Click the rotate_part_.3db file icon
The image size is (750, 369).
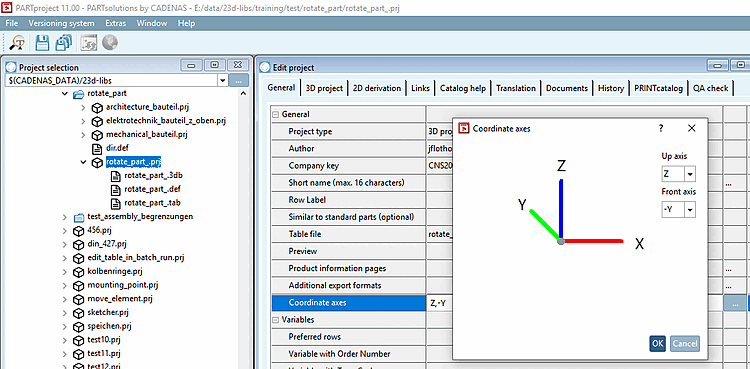[115, 176]
